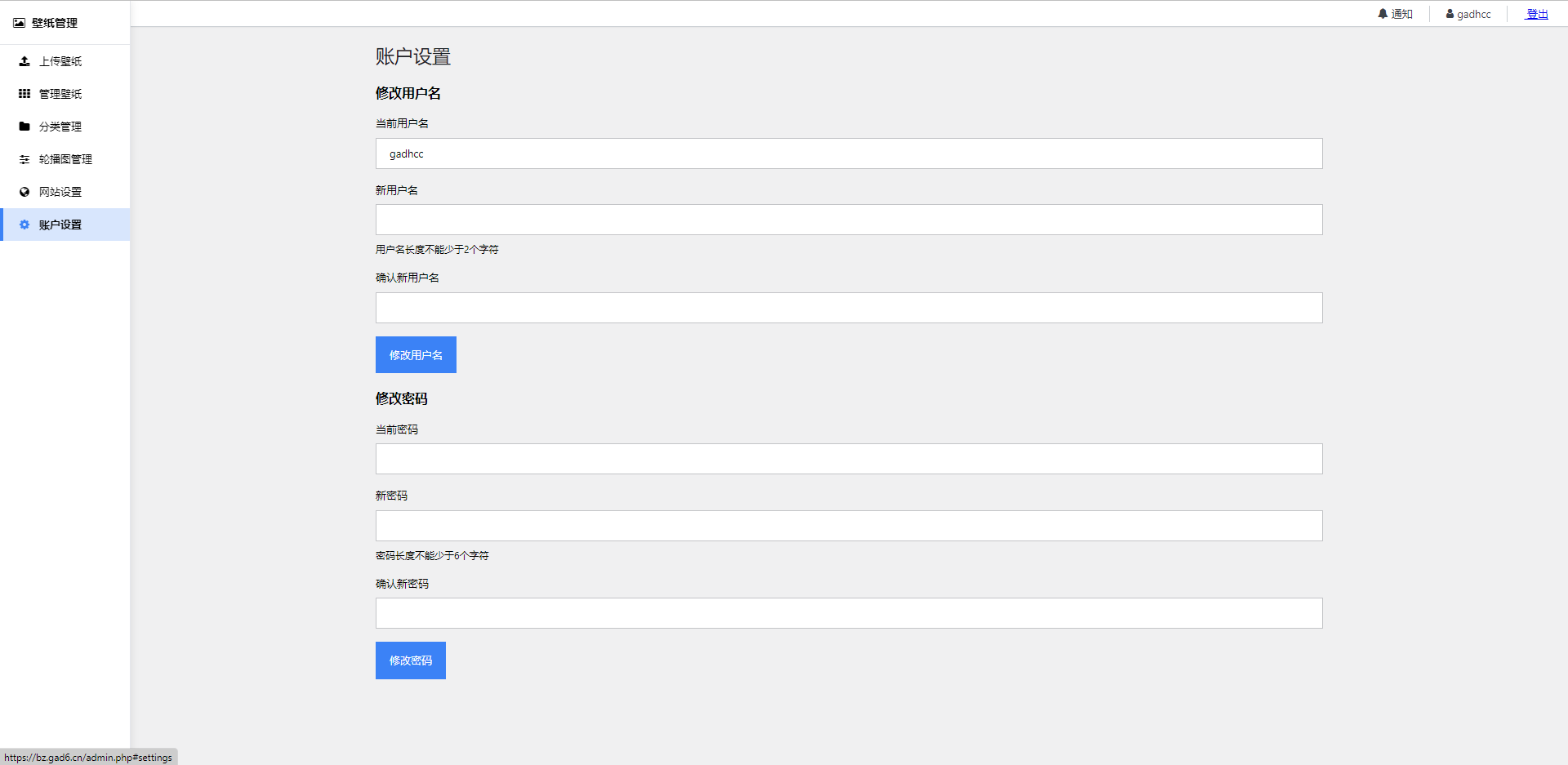
Task: Click the 确认新密码 text box
Action: (x=849, y=613)
